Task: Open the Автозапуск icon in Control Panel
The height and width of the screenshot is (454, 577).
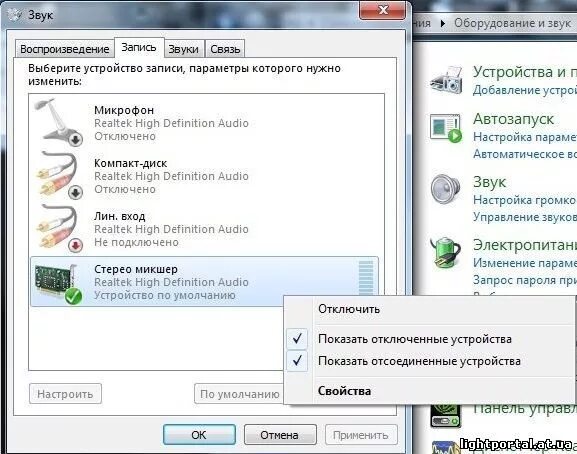Action: pos(446,128)
